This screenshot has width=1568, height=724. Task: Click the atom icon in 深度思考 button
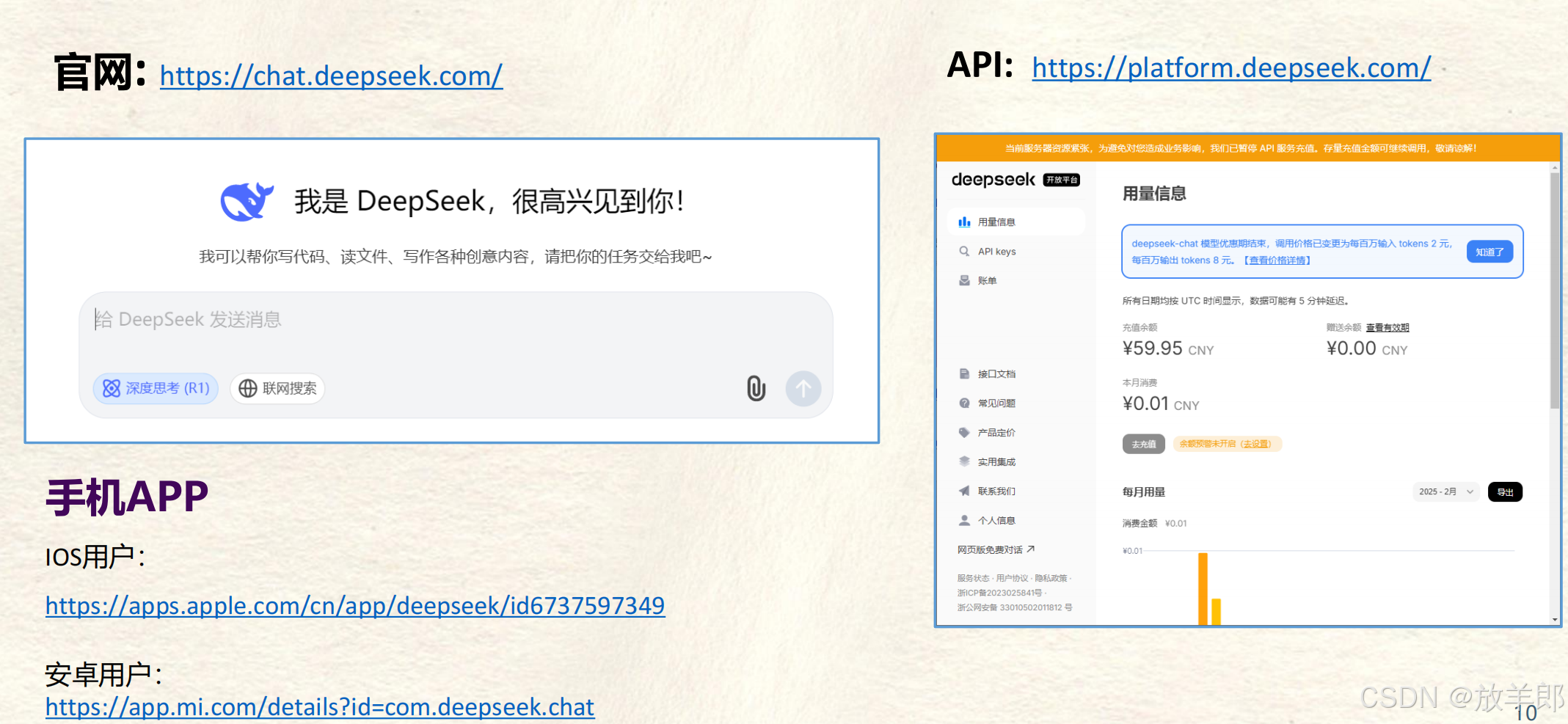[112, 388]
